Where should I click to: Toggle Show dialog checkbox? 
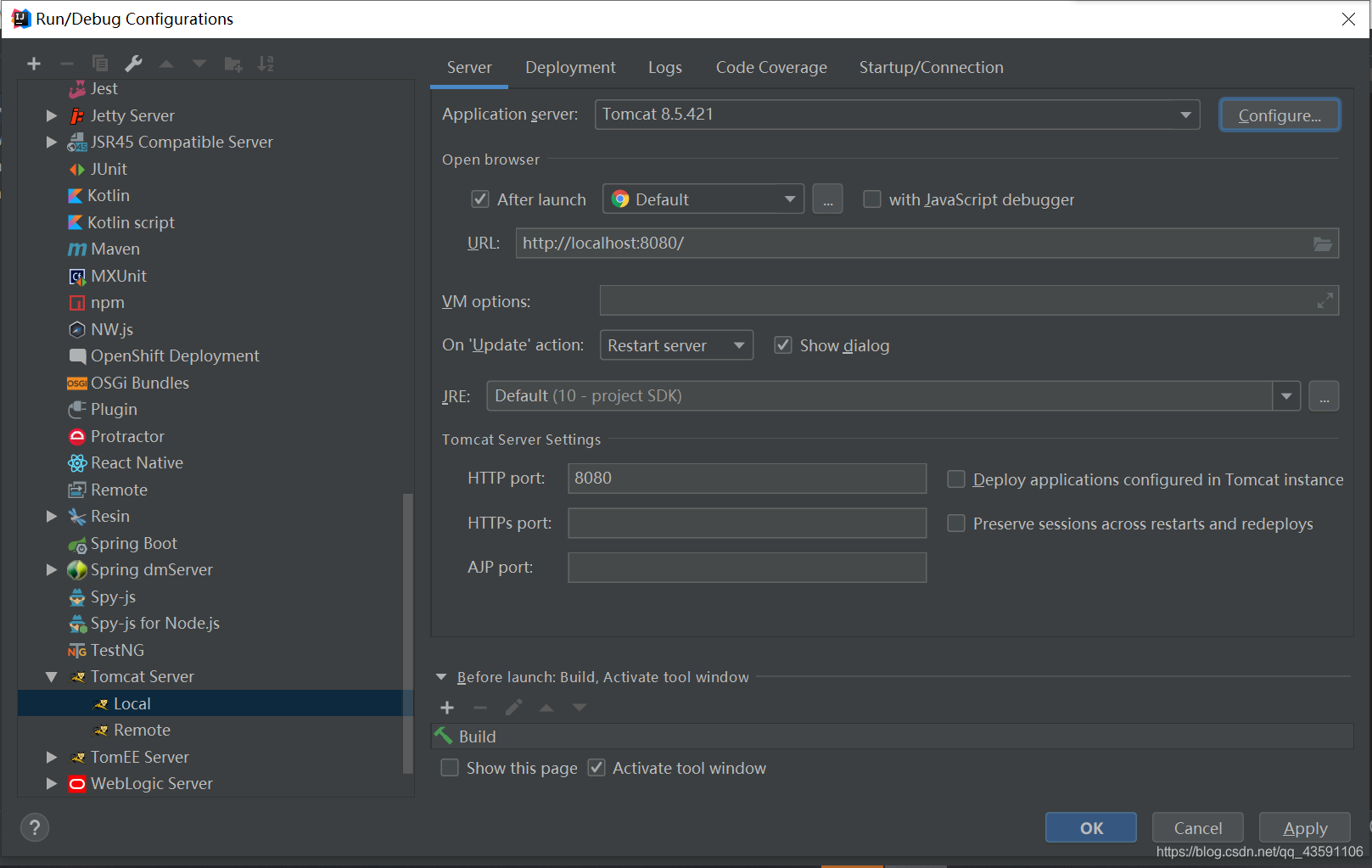tap(783, 345)
